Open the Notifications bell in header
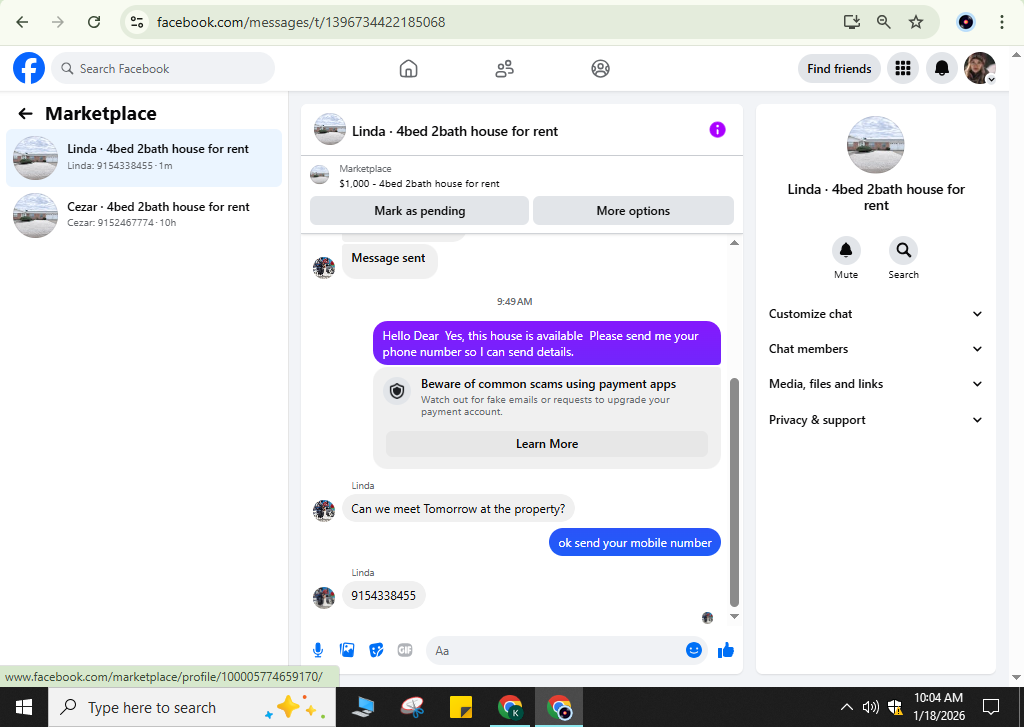Screen dimensions: 1024x727 coord(942,68)
